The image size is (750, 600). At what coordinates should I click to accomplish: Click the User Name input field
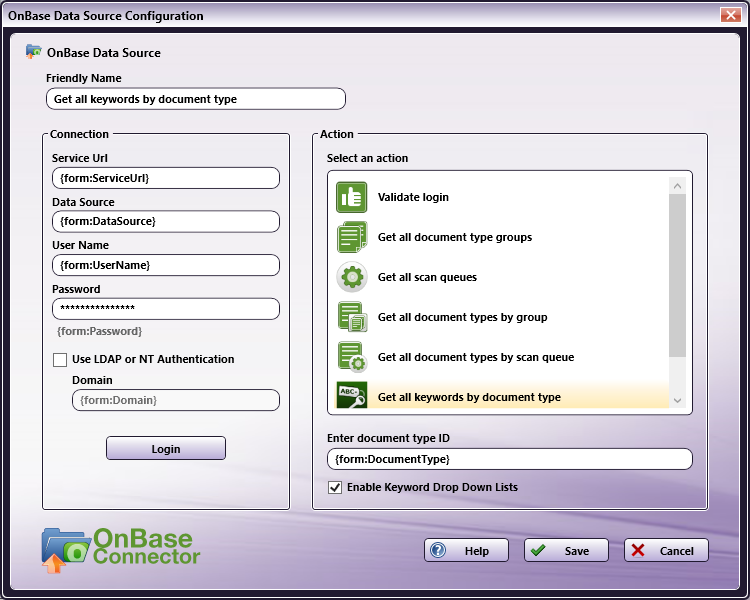point(165,265)
